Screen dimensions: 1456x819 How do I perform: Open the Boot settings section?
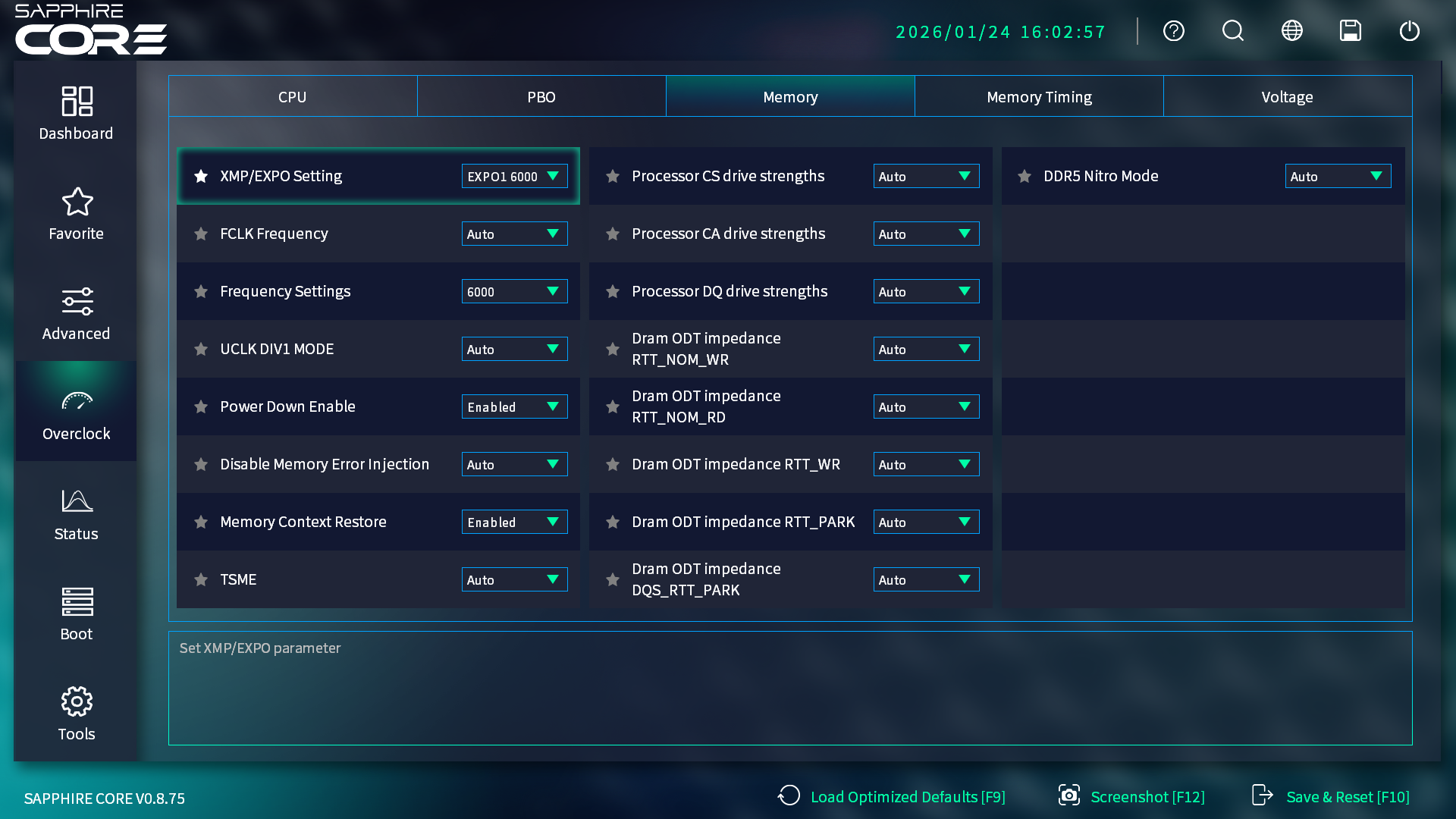coord(77,614)
